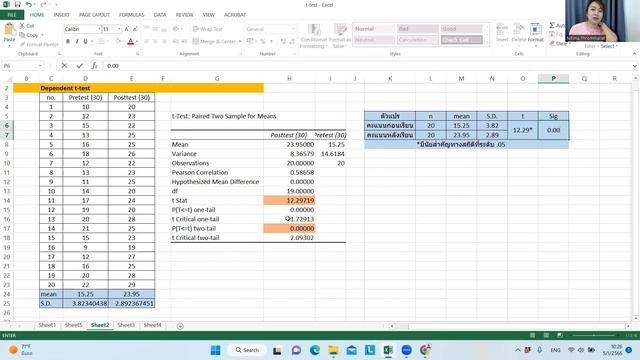Click the Insert cells icon
The image size is (640, 360).
502,30
